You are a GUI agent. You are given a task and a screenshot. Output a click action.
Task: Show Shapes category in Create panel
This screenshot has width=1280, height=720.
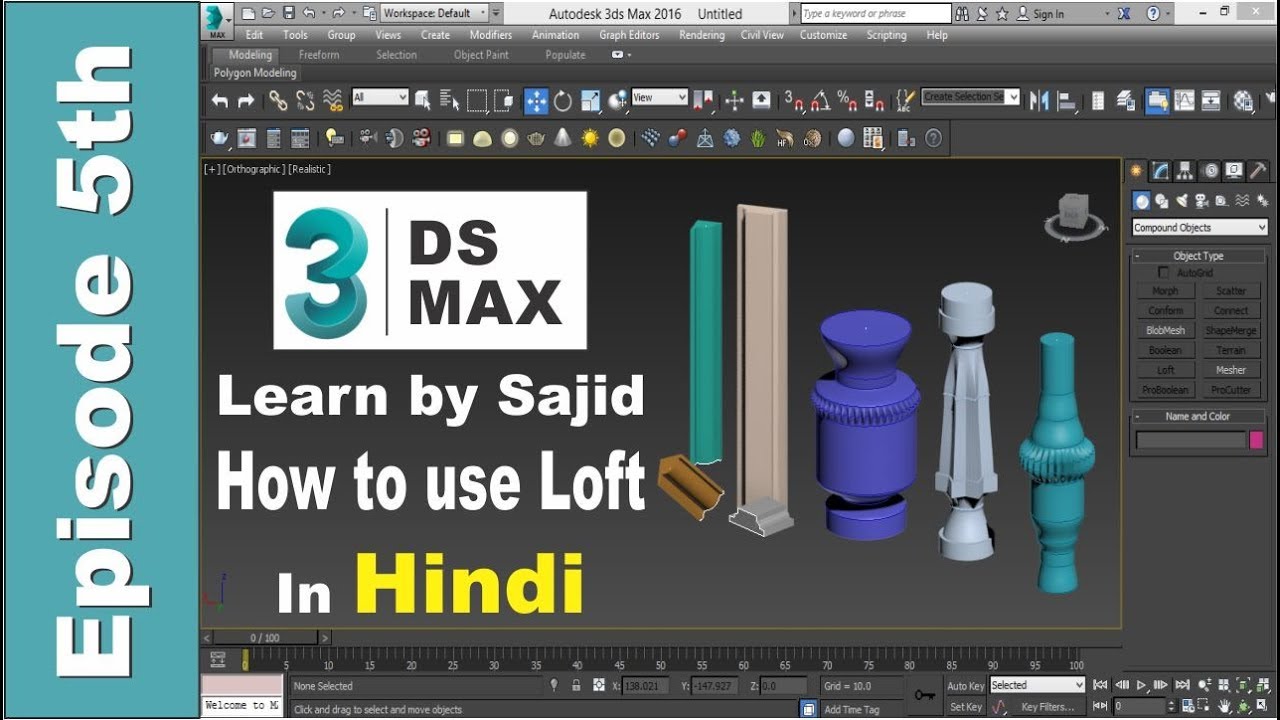tap(1162, 201)
